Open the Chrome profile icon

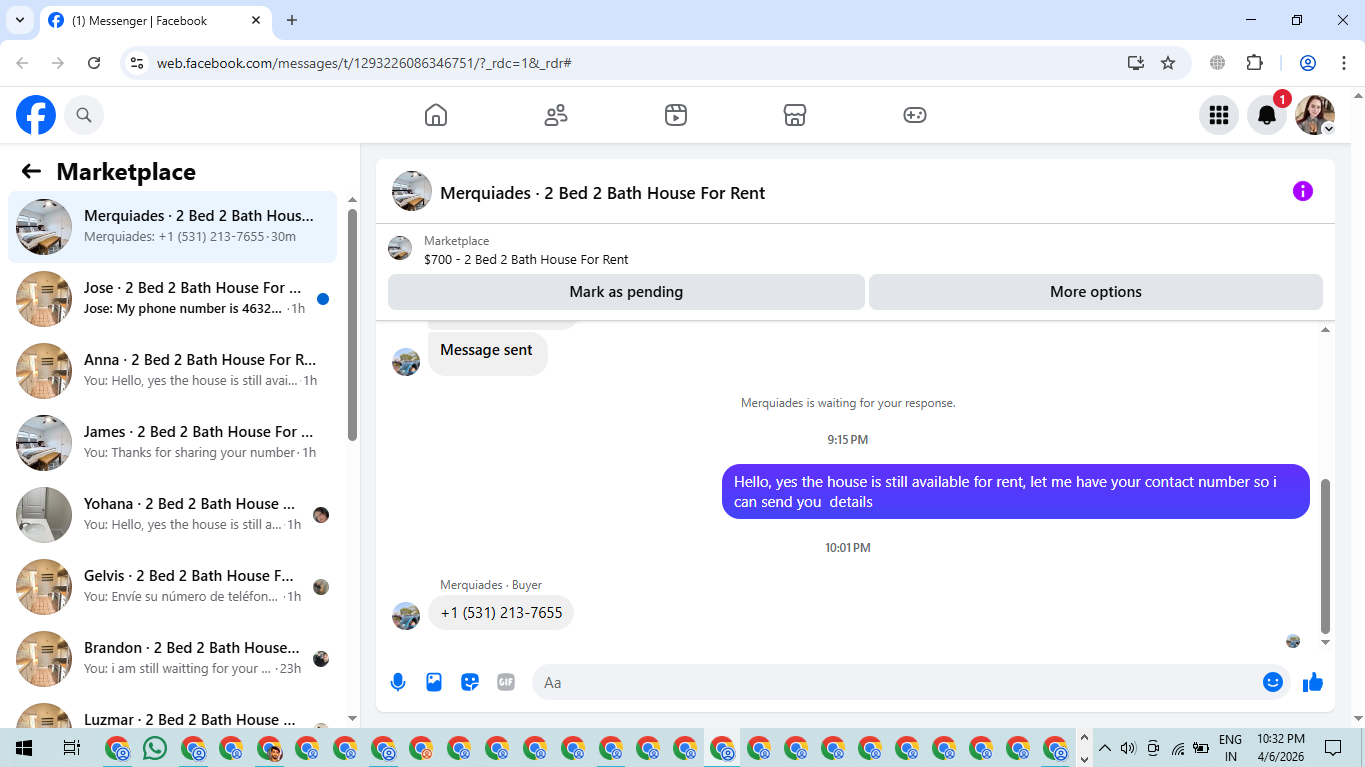pyautogui.click(x=1308, y=63)
